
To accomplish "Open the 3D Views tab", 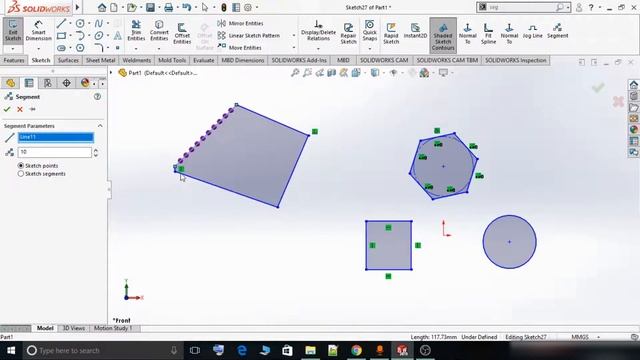I will 73,328.
